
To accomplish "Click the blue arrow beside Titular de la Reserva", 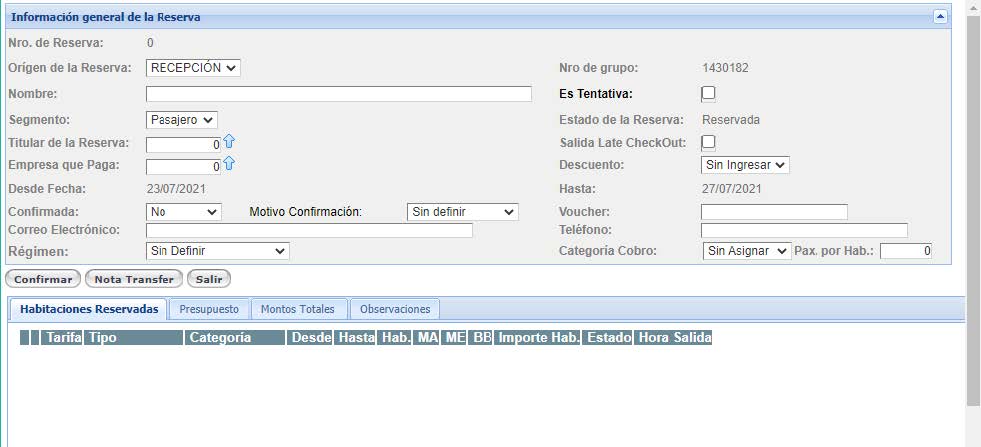I will pyautogui.click(x=229, y=142).
